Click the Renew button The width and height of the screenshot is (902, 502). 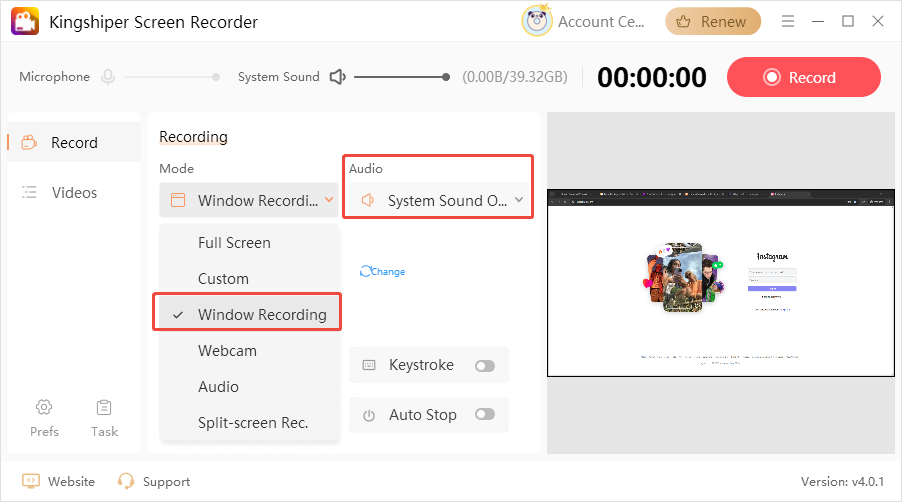pyautogui.click(x=713, y=21)
